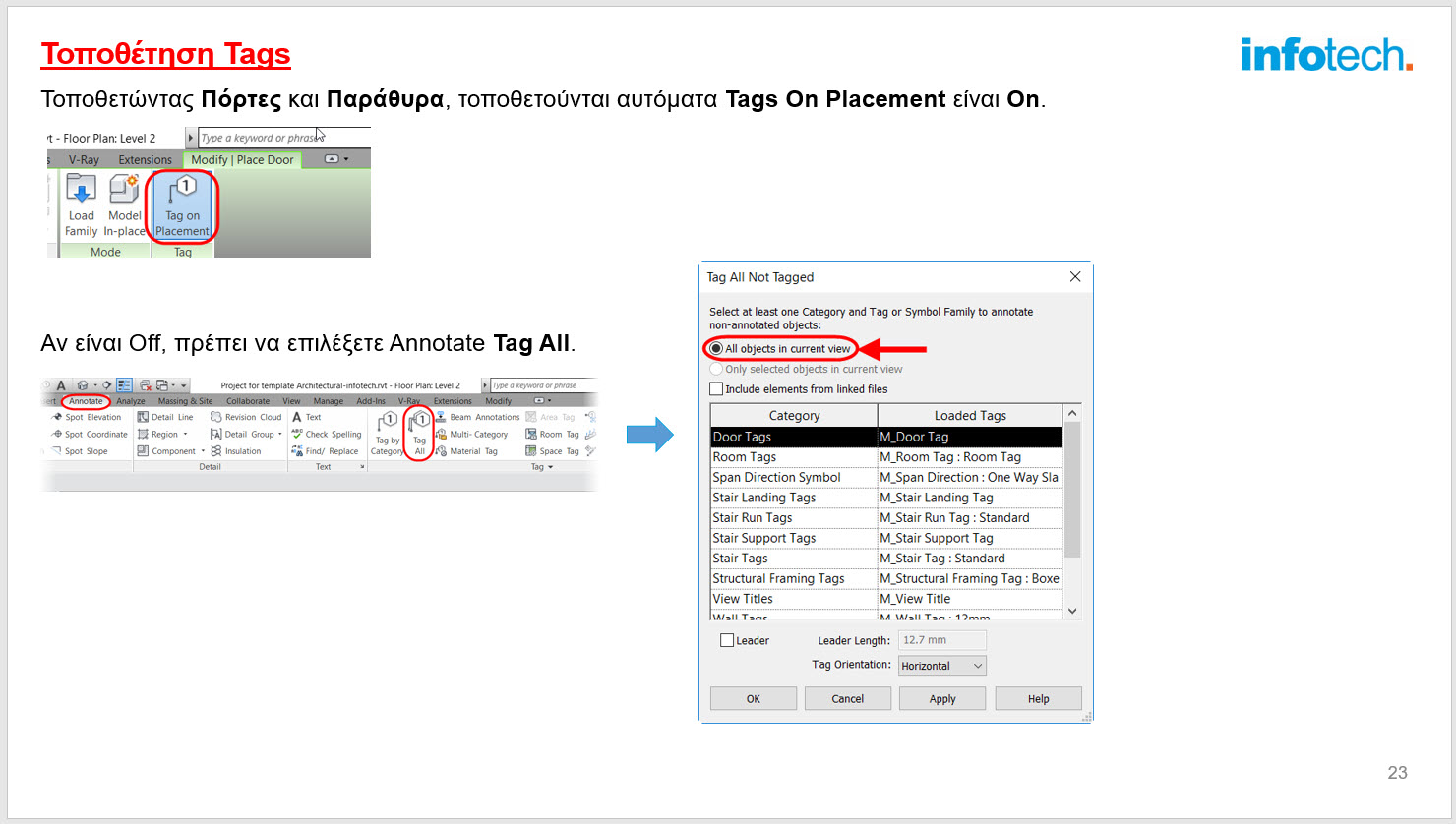Enable Include elements from linked files
Viewport: 1456px width, 824px height.
[x=799, y=389]
